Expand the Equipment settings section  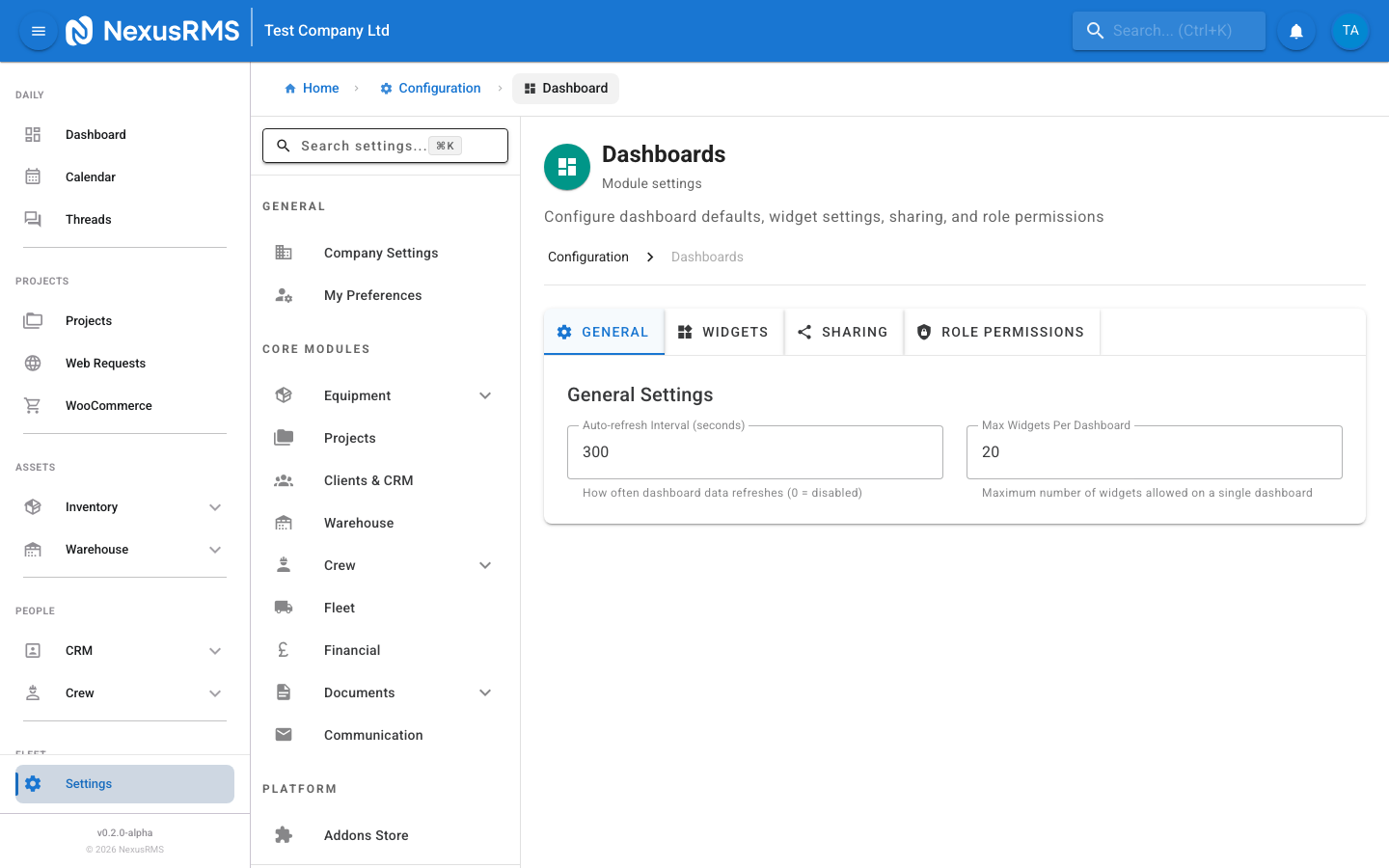click(485, 395)
